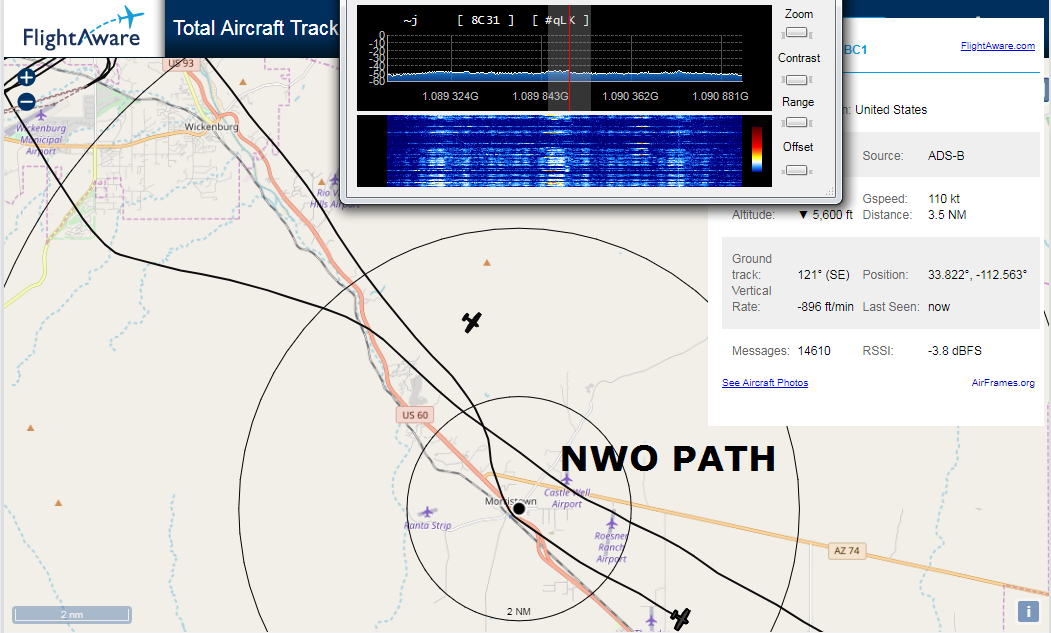Click the Messages count 14610

coord(814,351)
